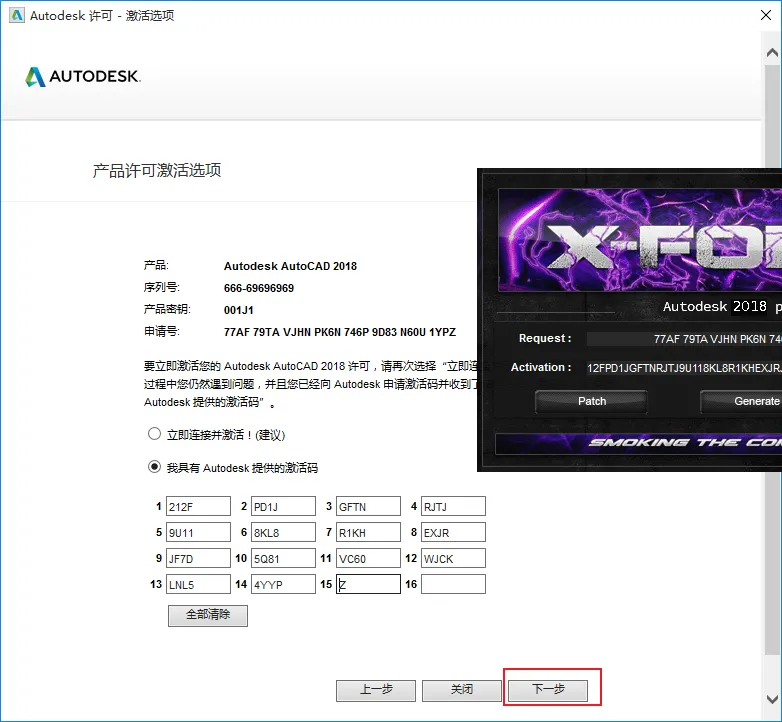
Task: Click activation code field 7 containing R1KH
Action: 368,532
